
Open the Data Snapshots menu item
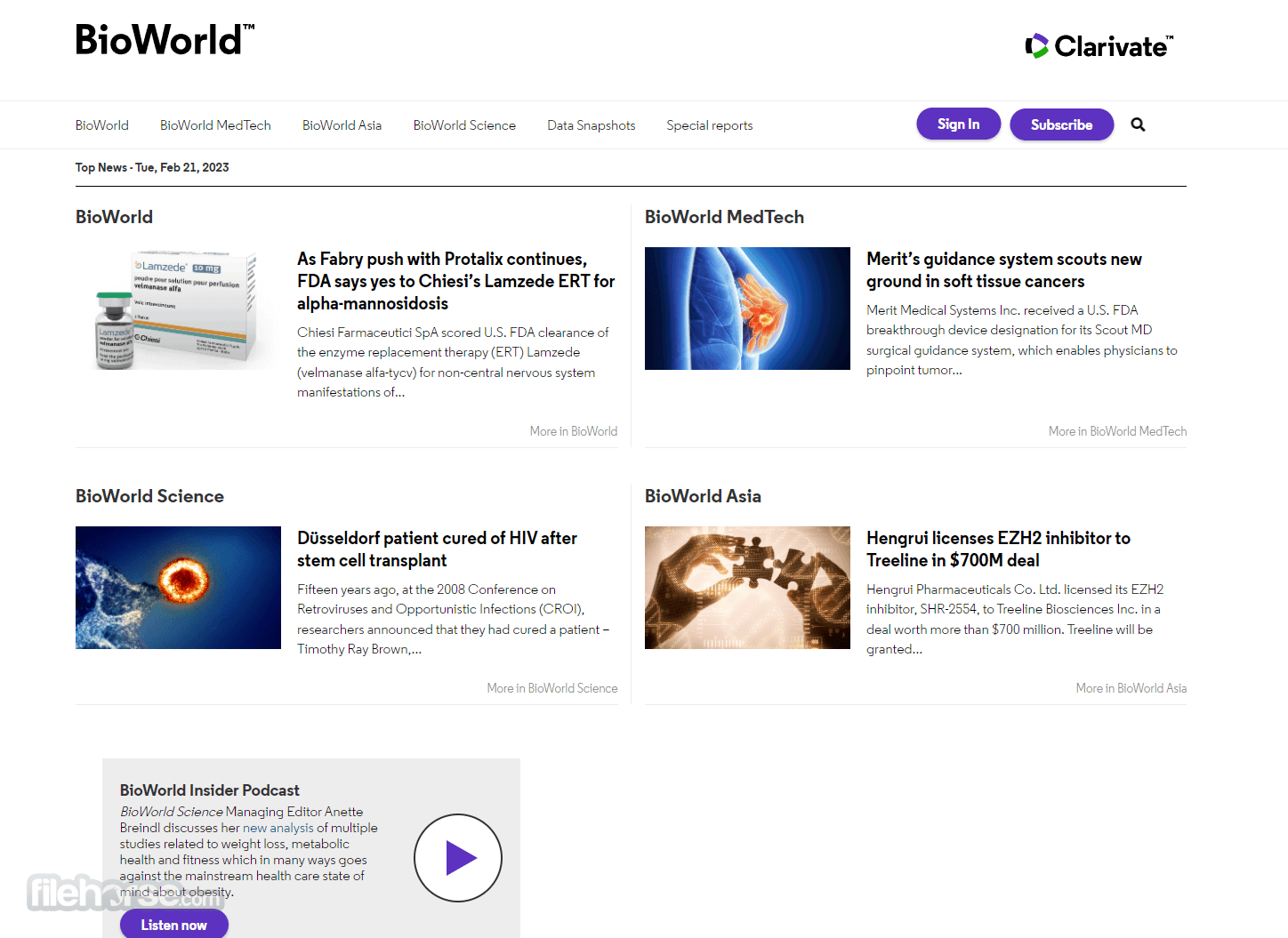click(592, 125)
